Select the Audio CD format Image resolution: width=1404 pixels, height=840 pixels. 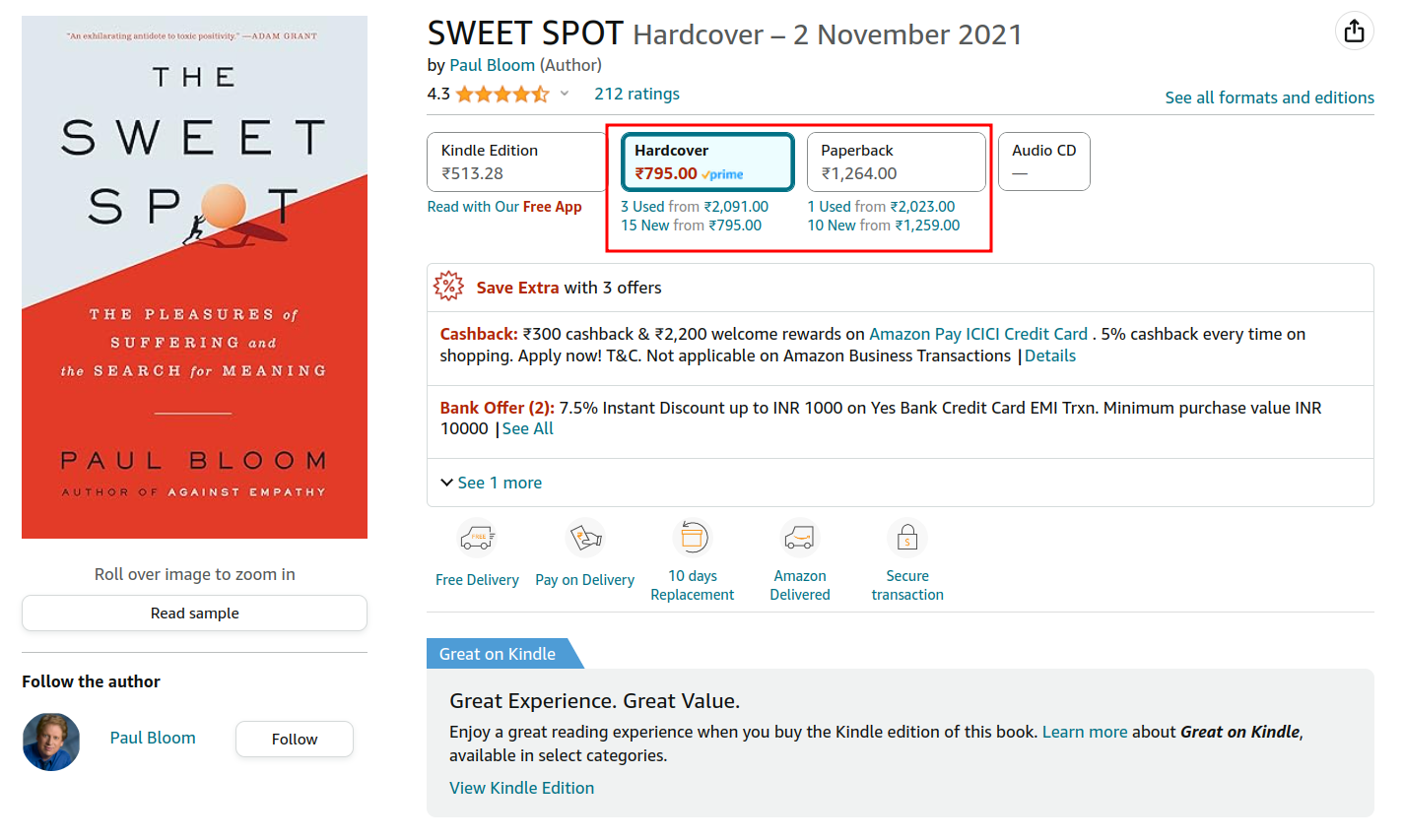pyautogui.click(x=1044, y=162)
